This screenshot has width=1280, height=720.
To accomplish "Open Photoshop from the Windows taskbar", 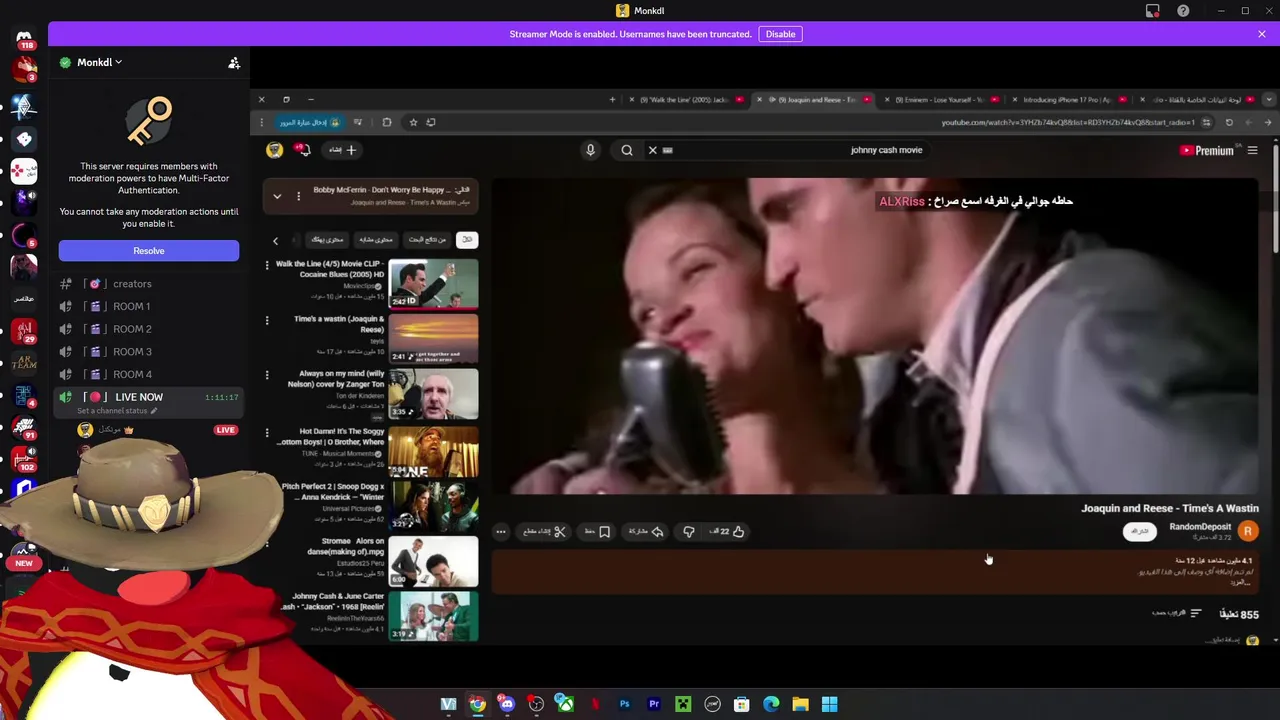I will point(624,704).
